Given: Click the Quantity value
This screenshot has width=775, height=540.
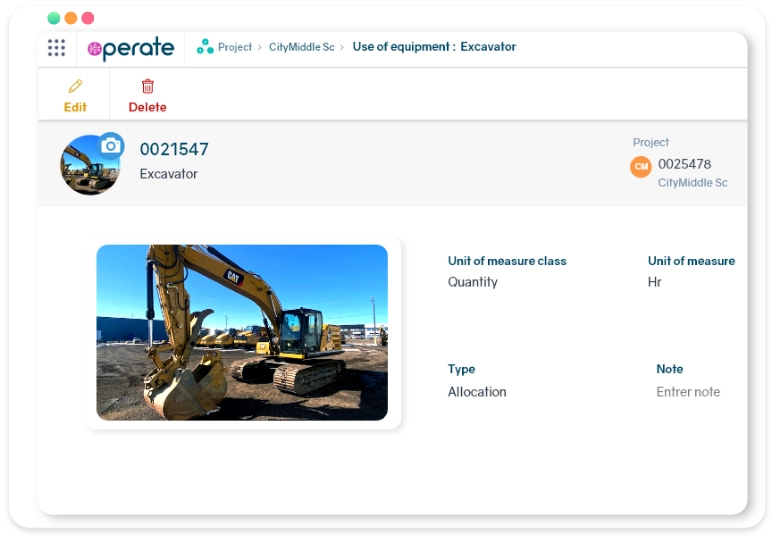Looking at the screenshot, I should tap(473, 282).
